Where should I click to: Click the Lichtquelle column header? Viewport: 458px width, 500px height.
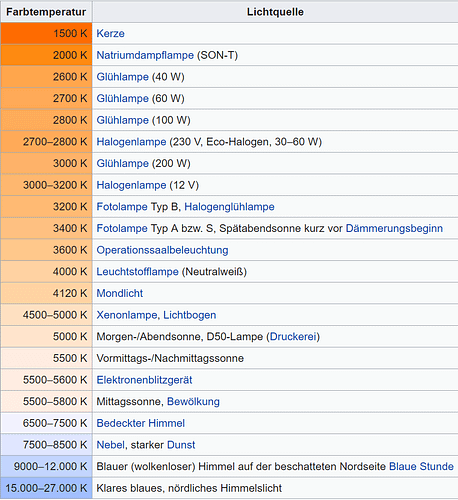coord(275,12)
